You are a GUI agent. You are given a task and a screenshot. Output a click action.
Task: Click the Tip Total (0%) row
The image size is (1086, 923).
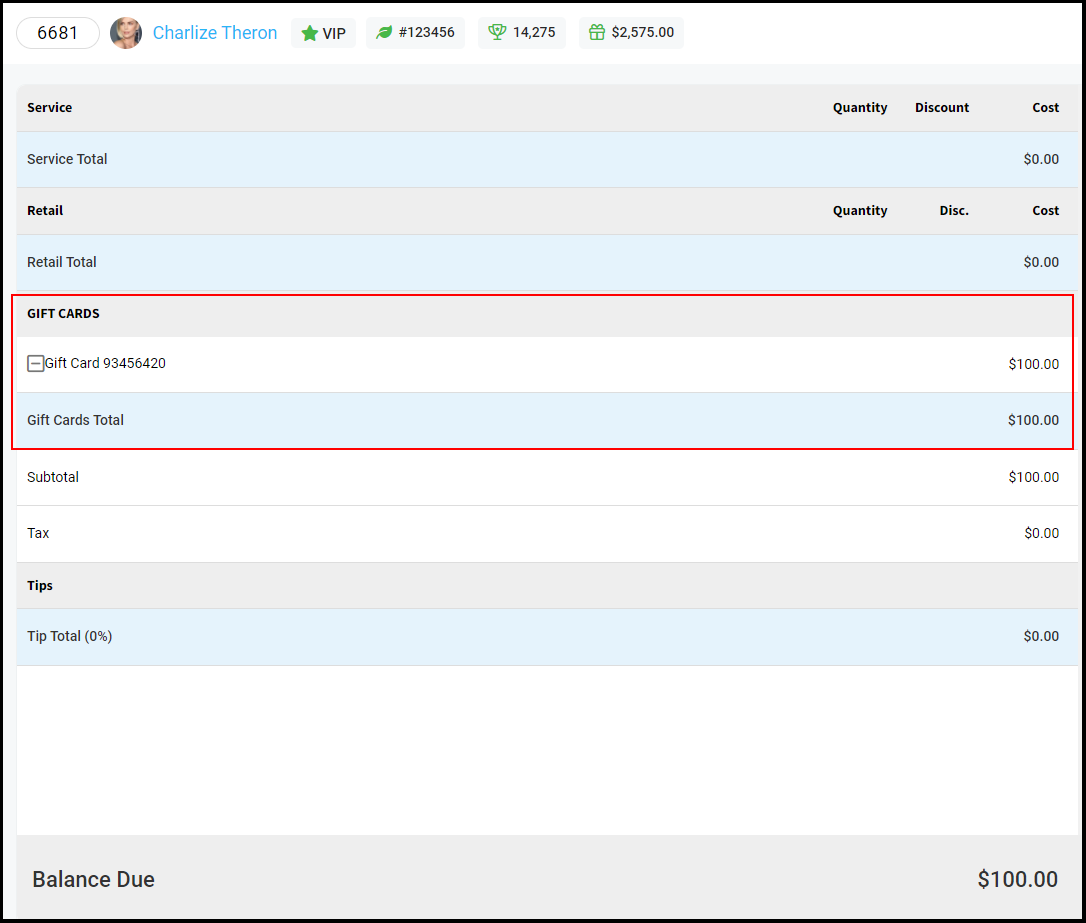tap(547, 636)
